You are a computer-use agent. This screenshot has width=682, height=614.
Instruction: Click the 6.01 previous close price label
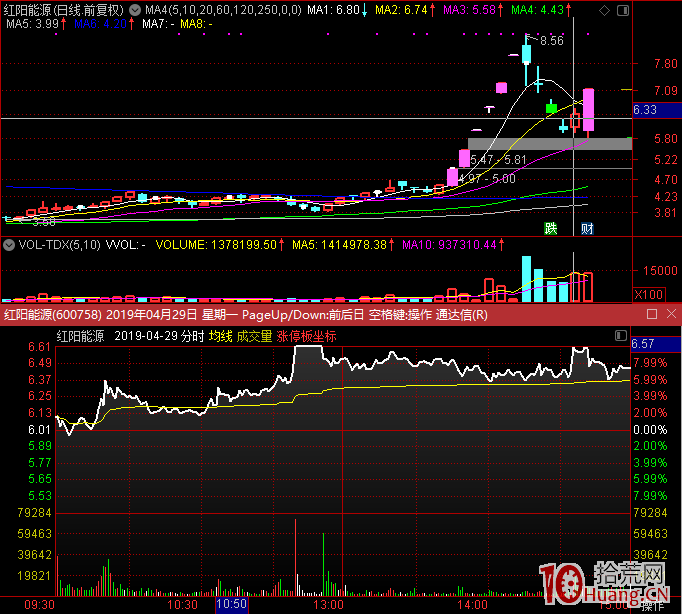pyautogui.click(x=40, y=430)
